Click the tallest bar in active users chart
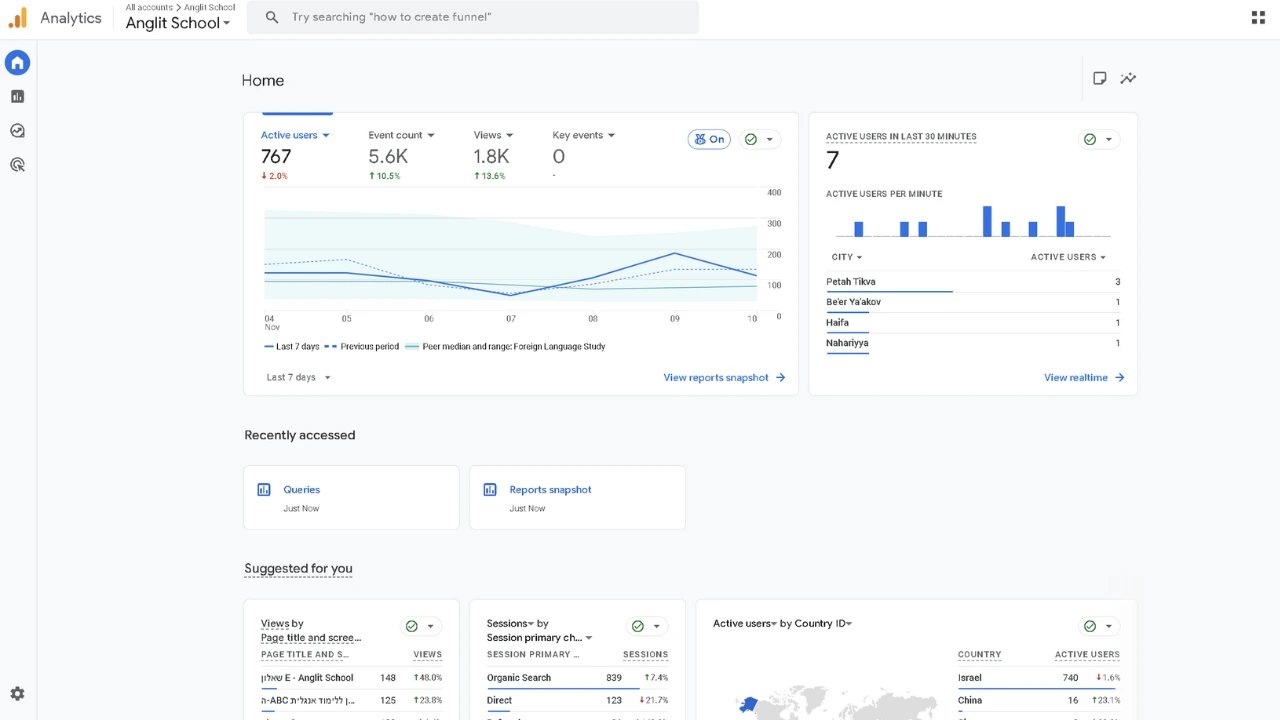 pyautogui.click(x=987, y=221)
